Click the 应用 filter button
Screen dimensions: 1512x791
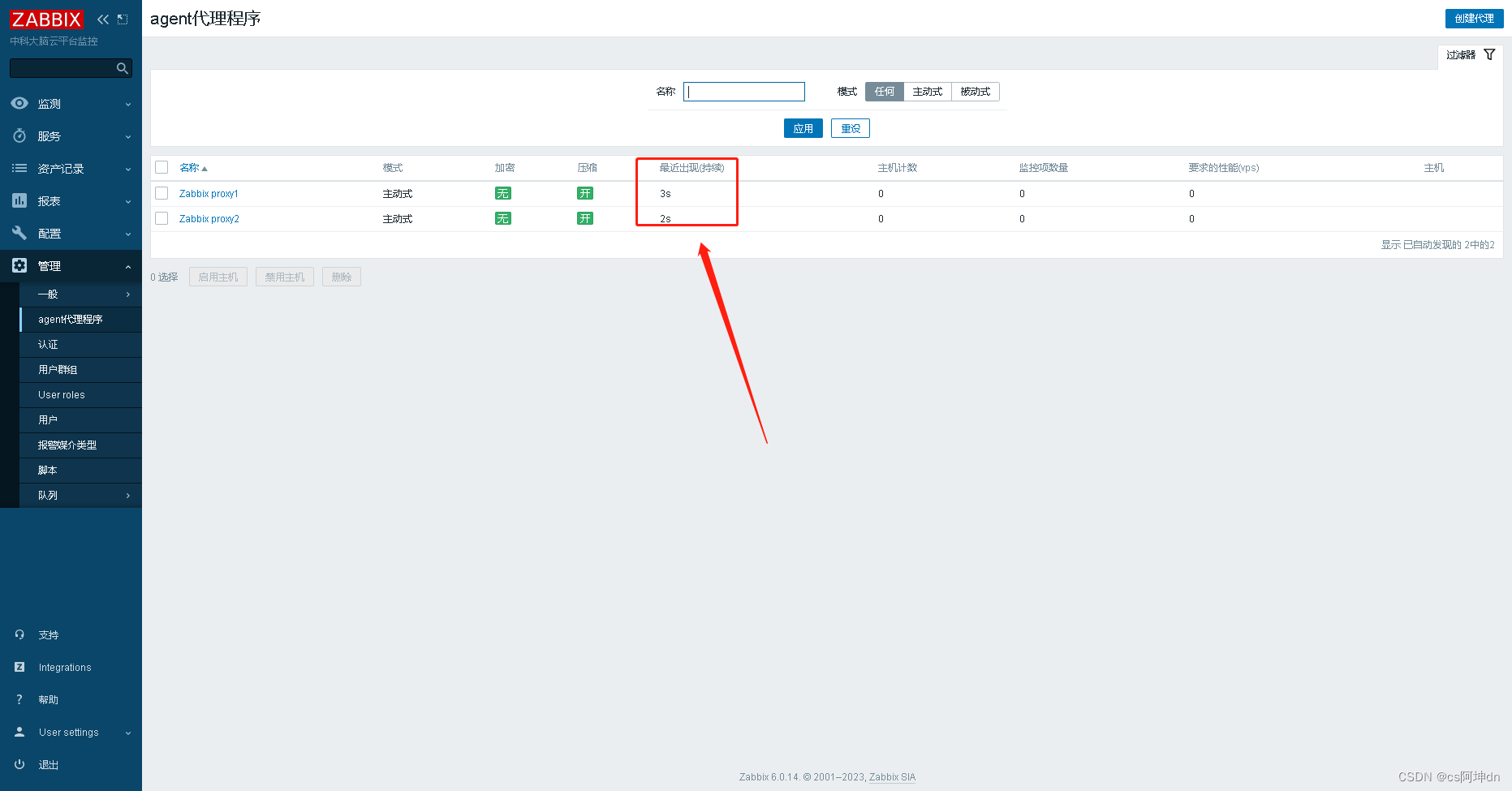pyautogui.click(x=803, y=128)
